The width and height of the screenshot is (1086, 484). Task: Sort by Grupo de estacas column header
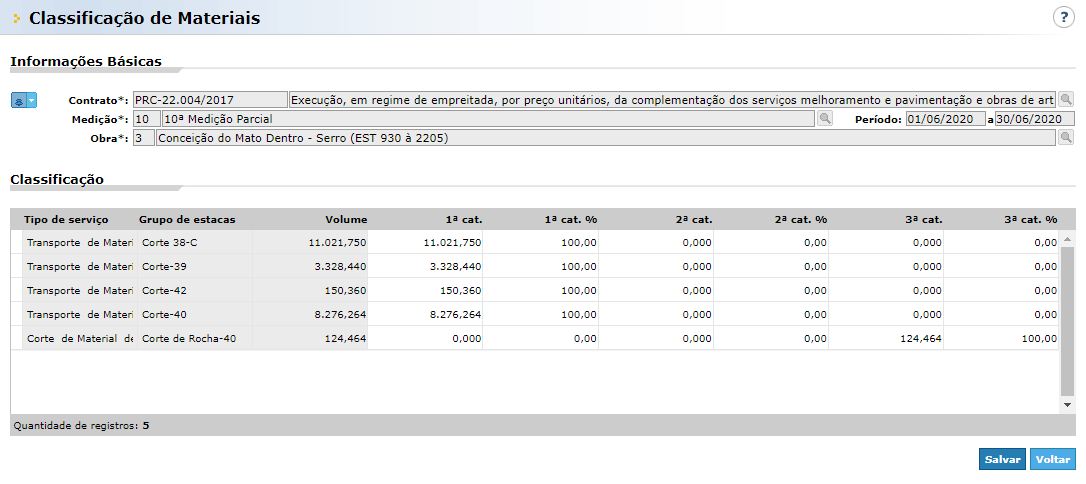(187, 219)
